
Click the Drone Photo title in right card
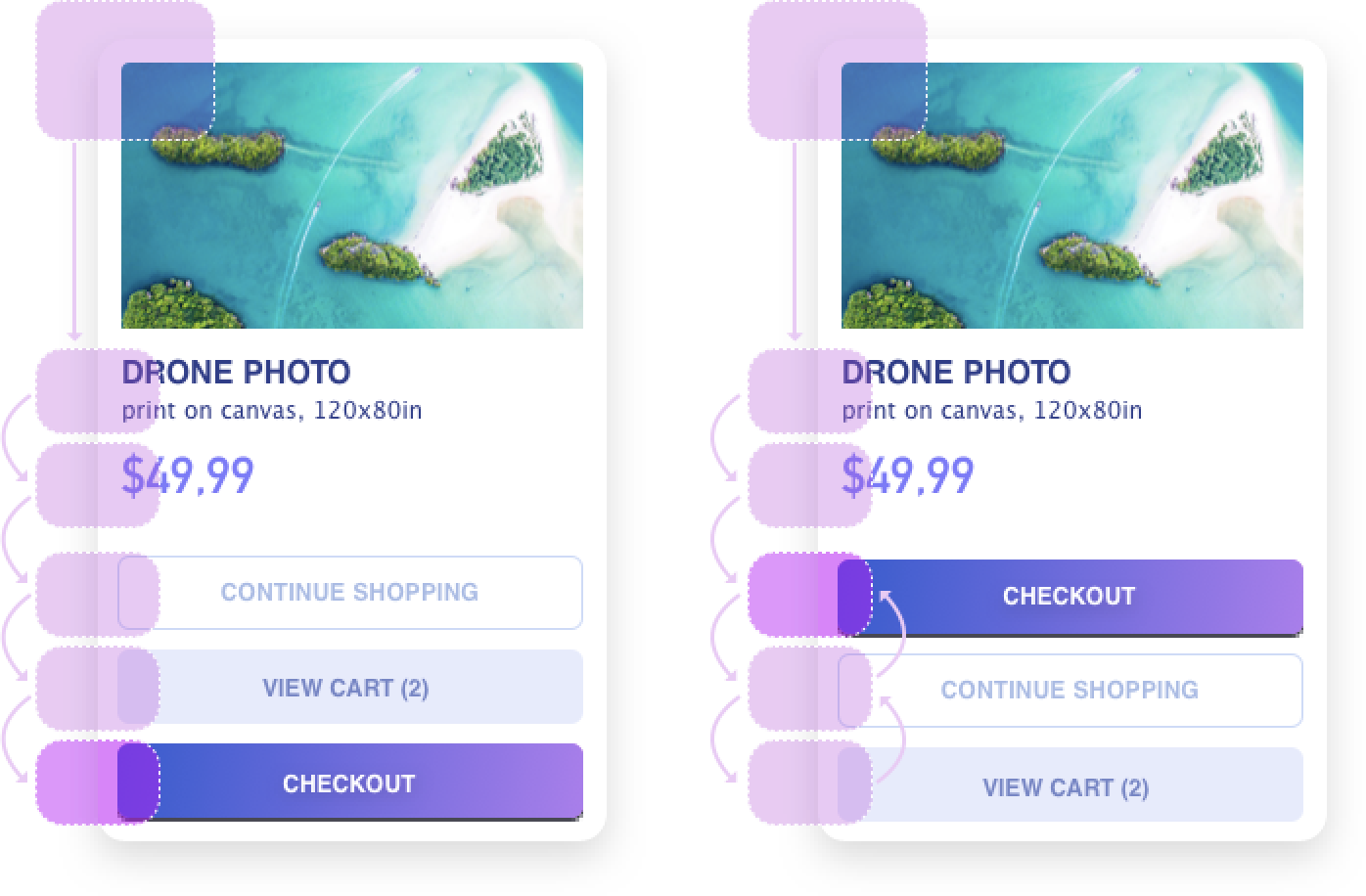pyautogui.click(x=956, y=373)
